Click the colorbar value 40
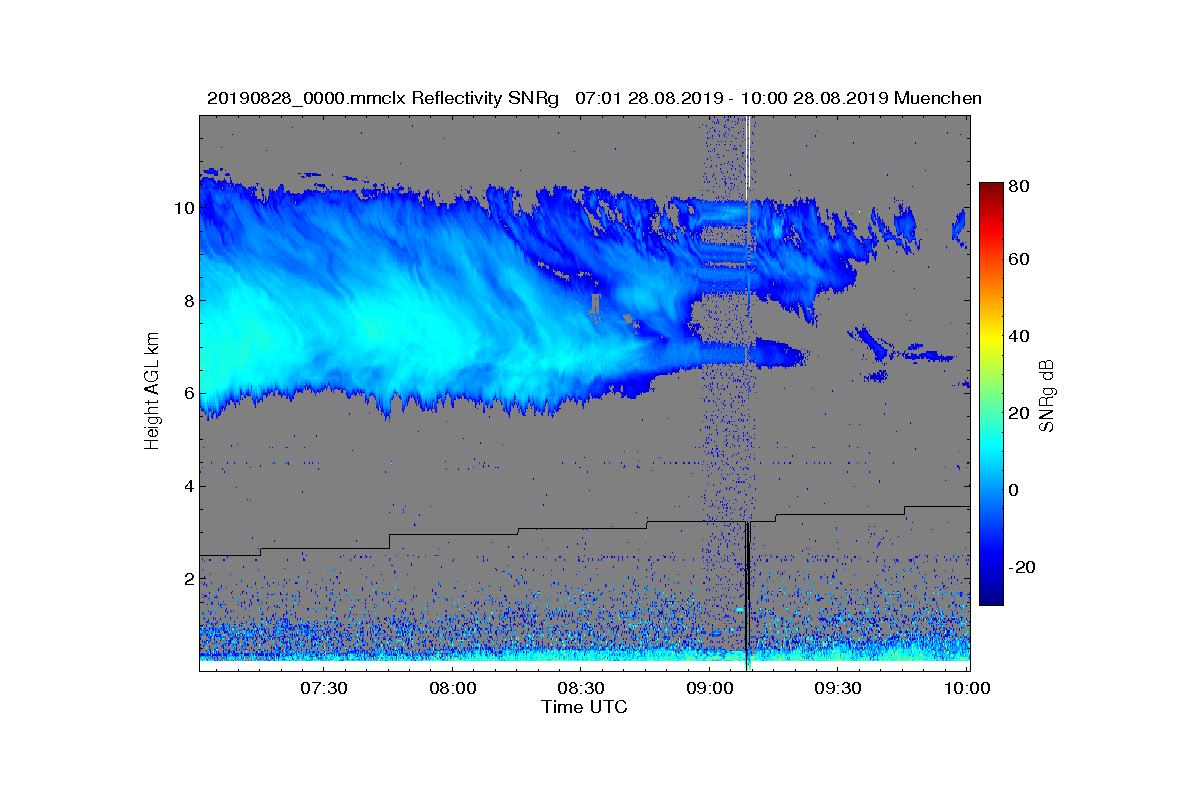 coord(1021,337)
